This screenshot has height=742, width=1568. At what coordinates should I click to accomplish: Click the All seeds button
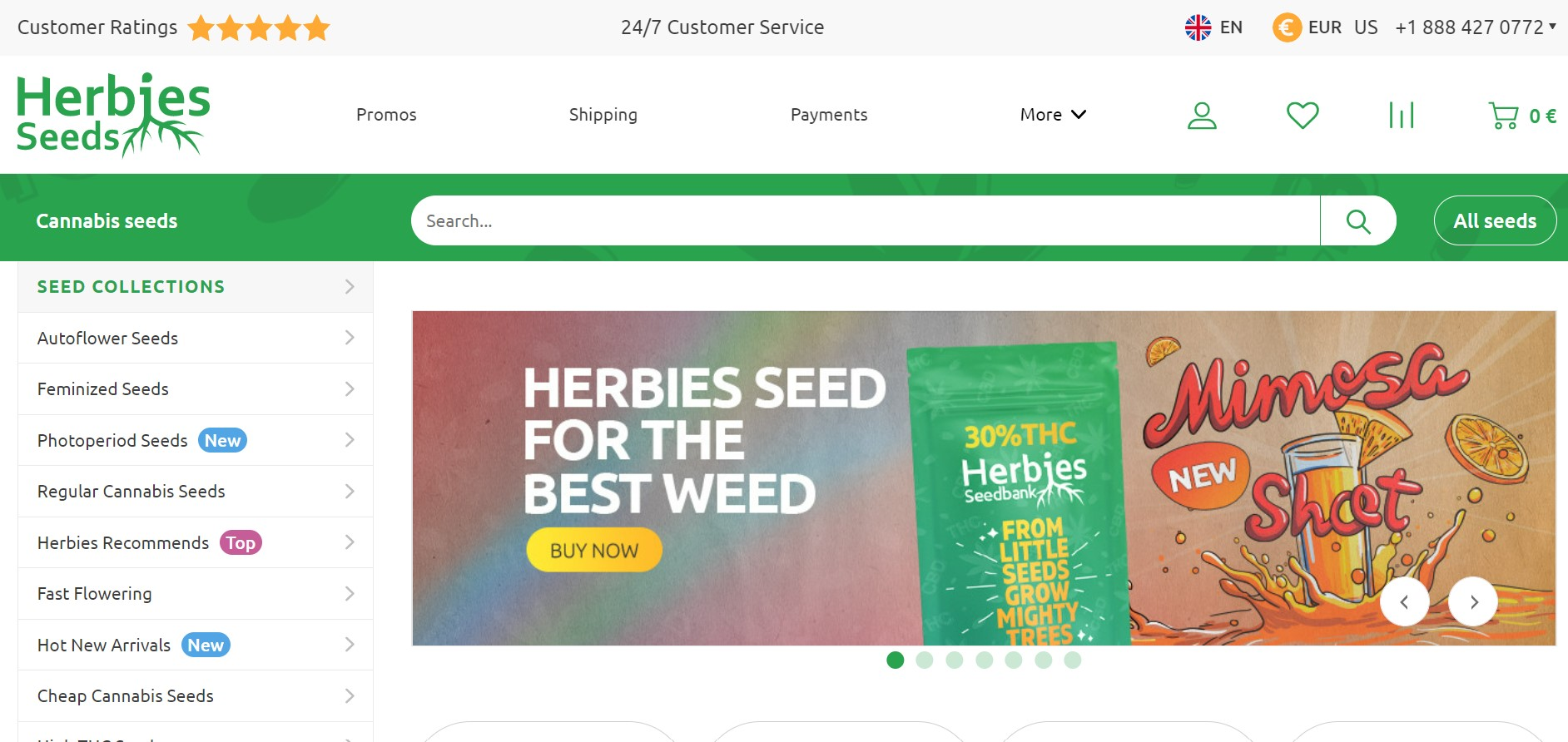coord(1495,220)
